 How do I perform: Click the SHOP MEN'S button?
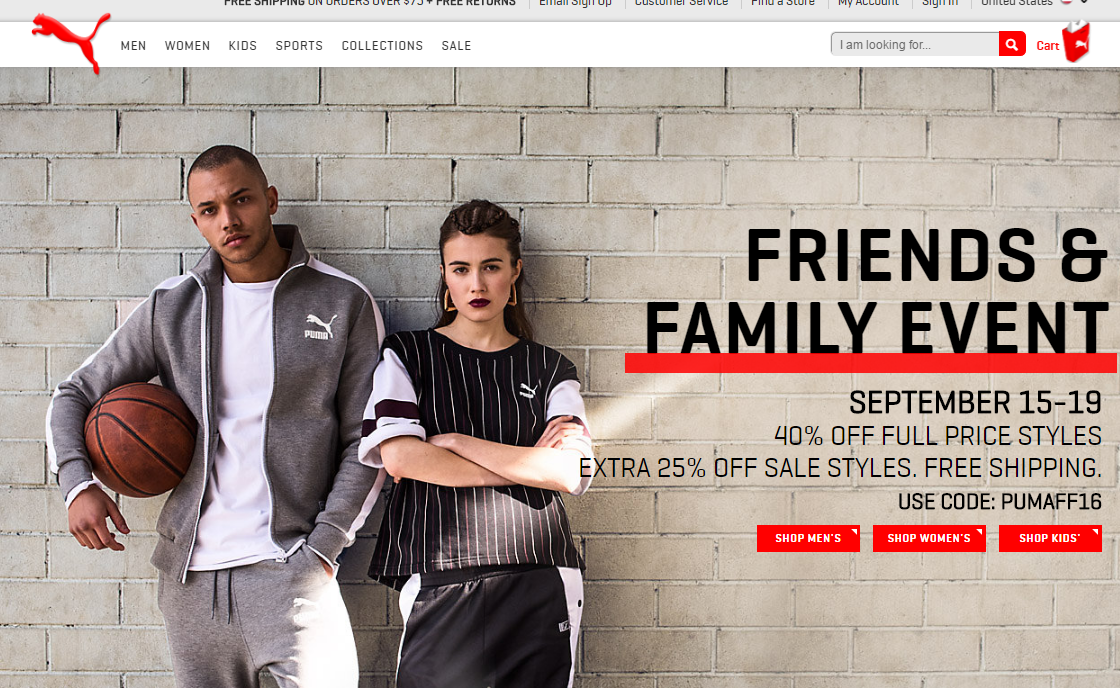(x=808, y=538)
